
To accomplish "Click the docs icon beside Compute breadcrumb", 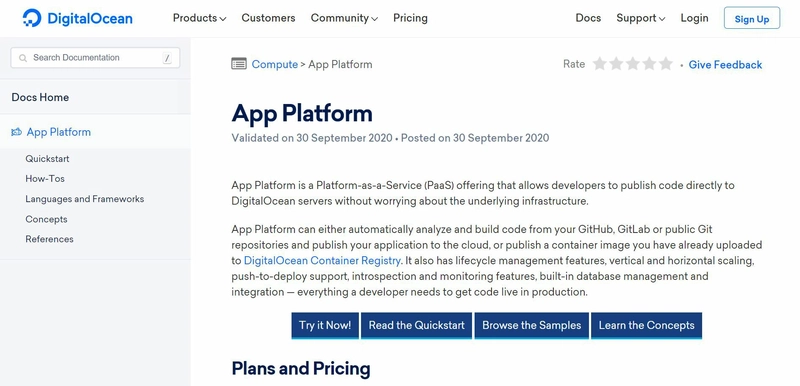I will pyautogui.click(x=239, y=64).
